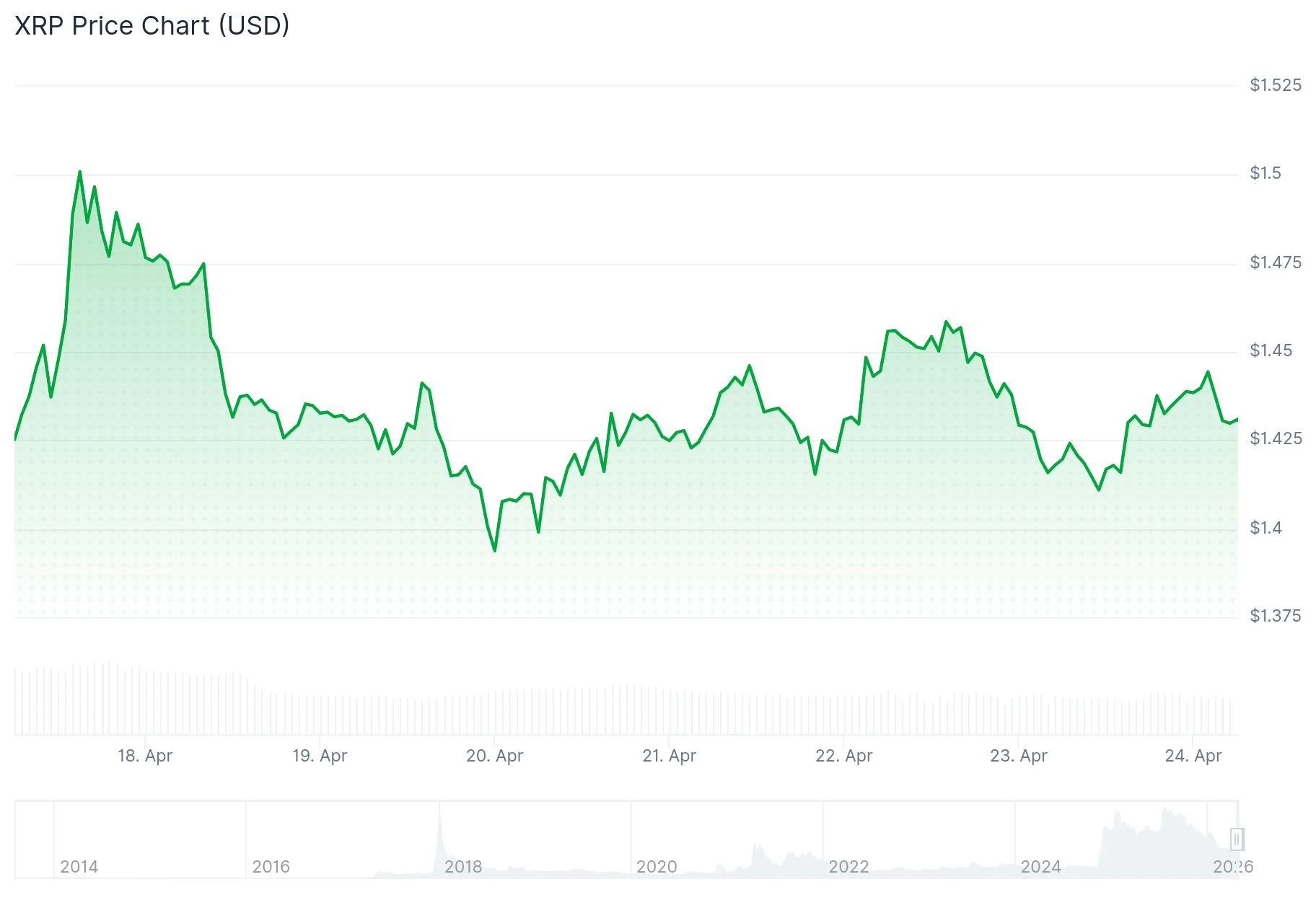1316x900 pixels.
Task: Select 2020 on the navigator timeline
Action: click(x=657, y=866)
